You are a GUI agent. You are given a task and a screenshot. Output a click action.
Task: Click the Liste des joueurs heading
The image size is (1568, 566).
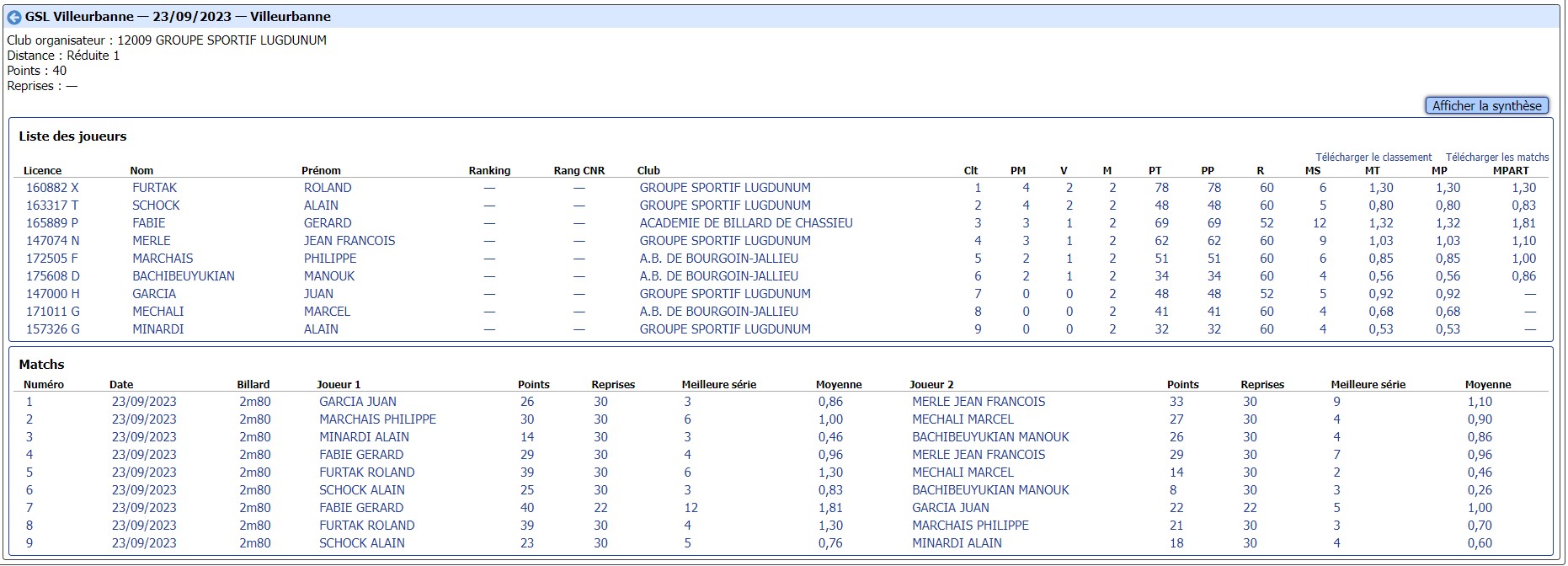click(72, 136)
